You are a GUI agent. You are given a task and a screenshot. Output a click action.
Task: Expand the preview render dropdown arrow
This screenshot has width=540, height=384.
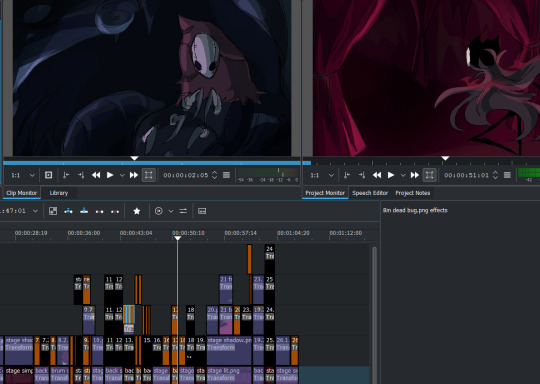click(x=171, y=211)
